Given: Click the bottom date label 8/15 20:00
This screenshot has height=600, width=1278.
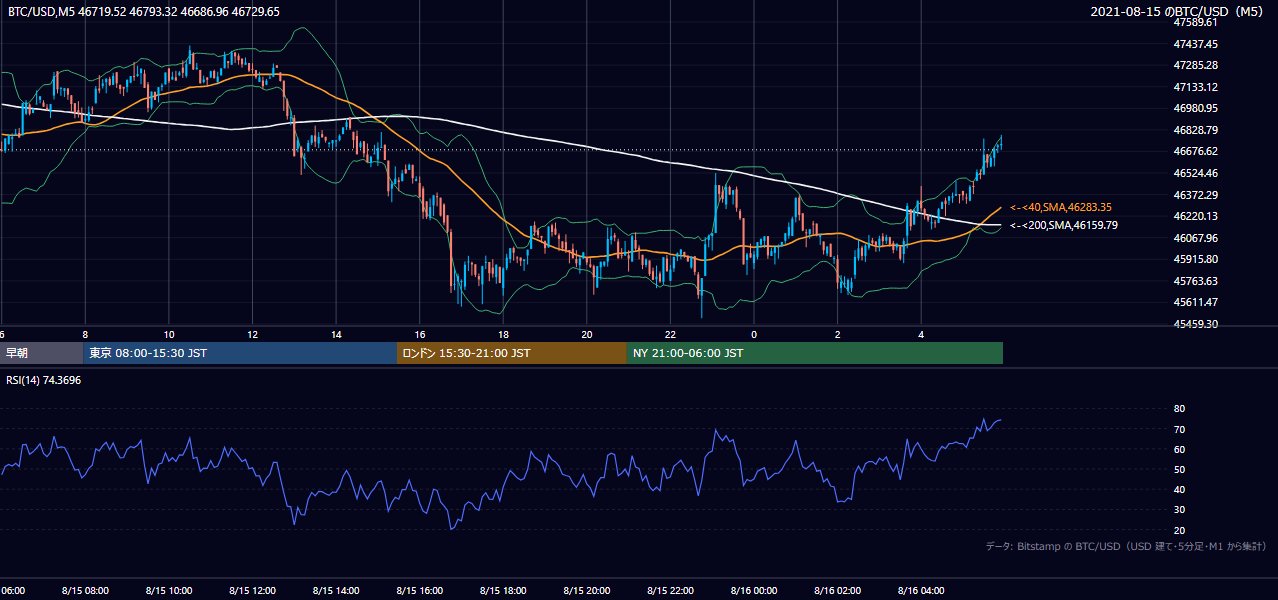Looking at the screenshot, I should (x=587, y=591).
